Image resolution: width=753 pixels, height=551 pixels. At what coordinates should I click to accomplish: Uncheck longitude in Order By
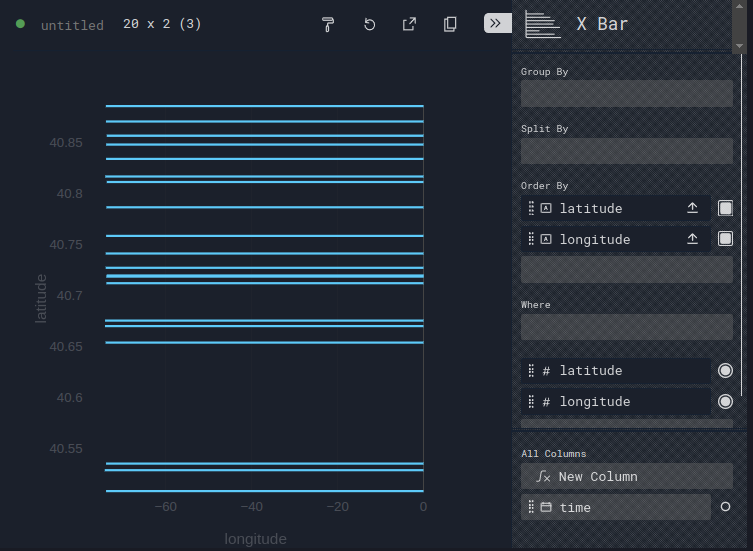(725, 239)
